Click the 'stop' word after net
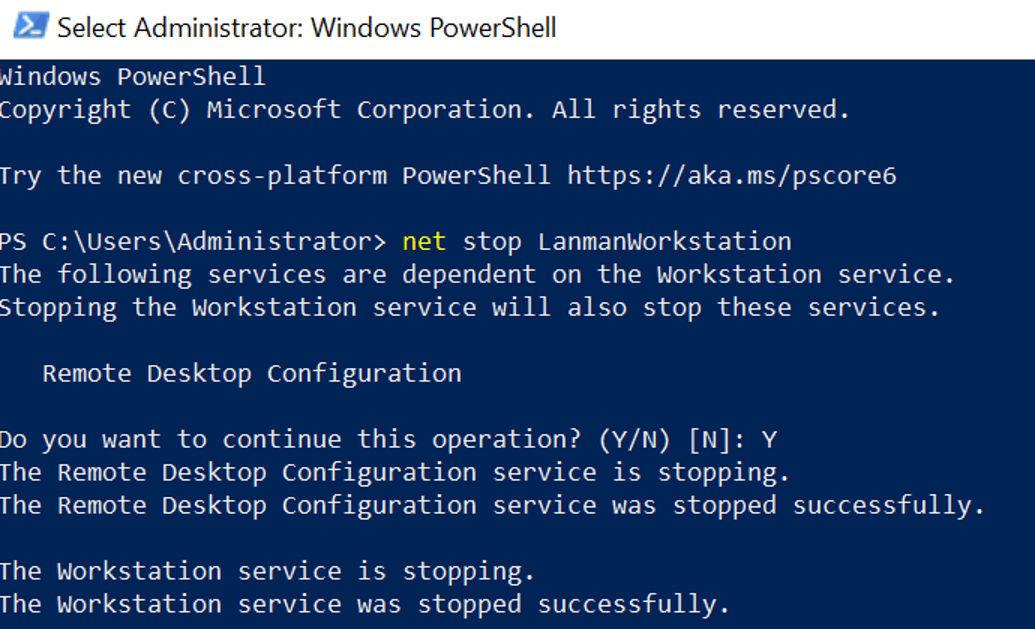 point(492,242)
